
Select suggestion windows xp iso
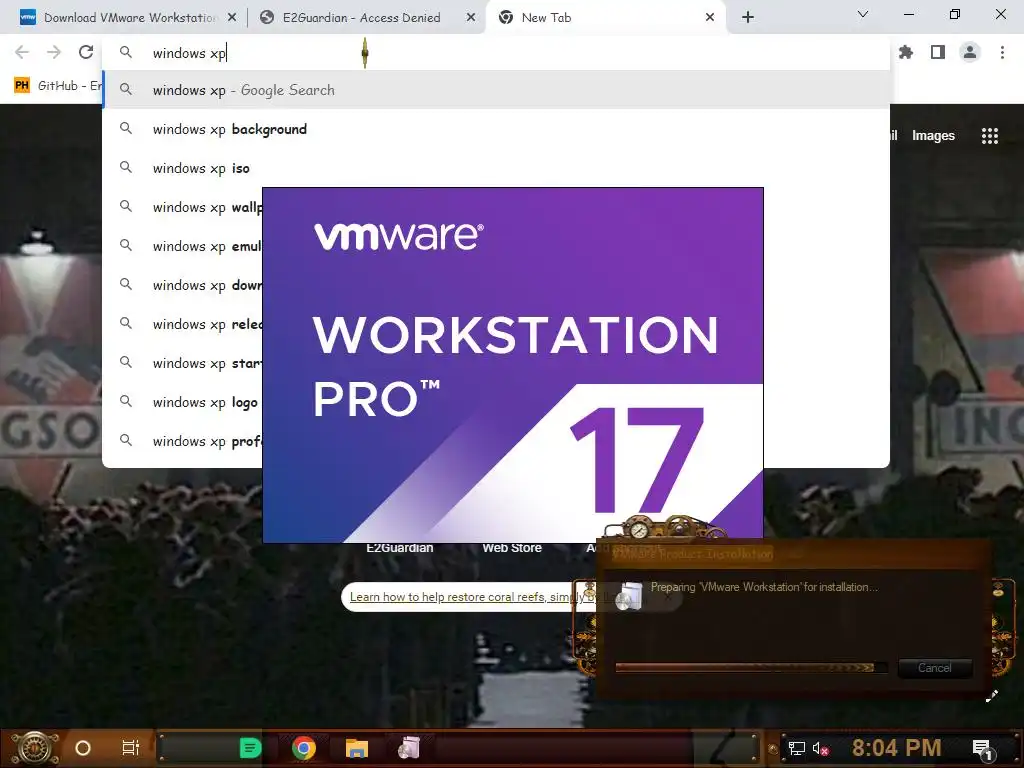coord(496,168)
